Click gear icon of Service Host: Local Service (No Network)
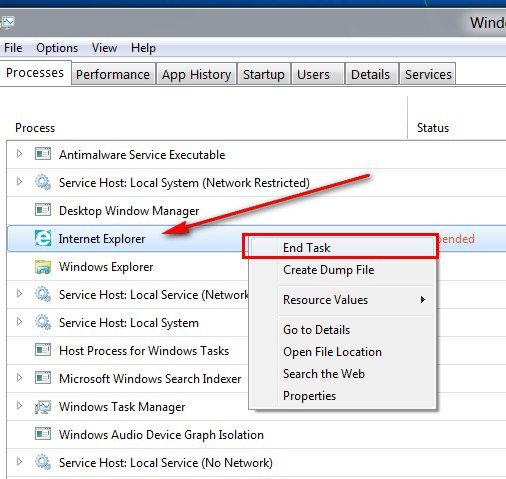This screenshot has height=479, width=506. pos(43,462)
